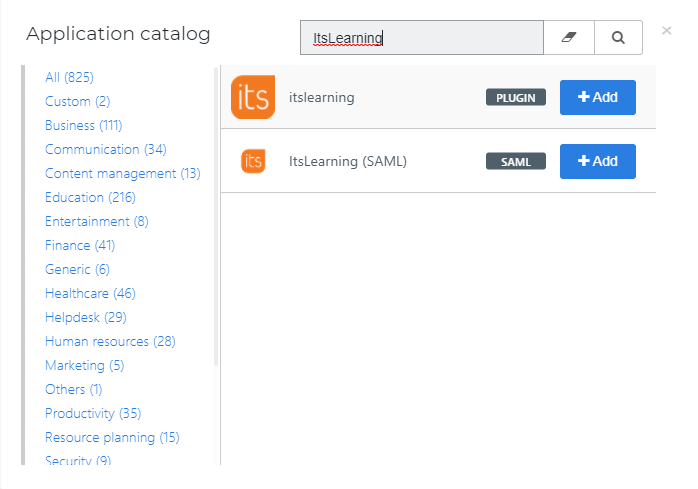This screenshot has width=698, height=489.
Task: Open Content management (13) category
Action: tap(123, 174)
